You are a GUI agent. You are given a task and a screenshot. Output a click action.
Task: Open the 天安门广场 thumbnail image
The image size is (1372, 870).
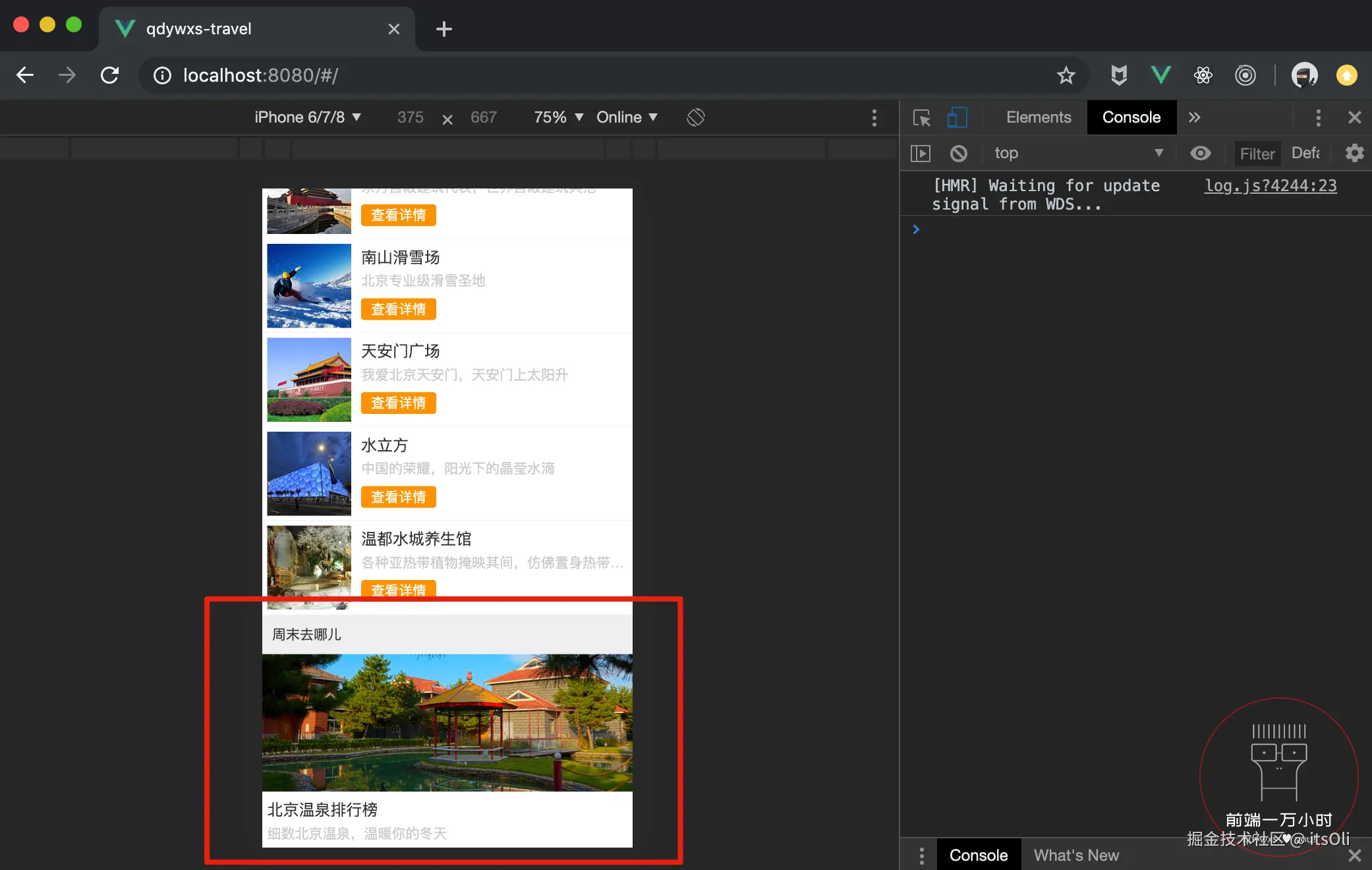309,380
